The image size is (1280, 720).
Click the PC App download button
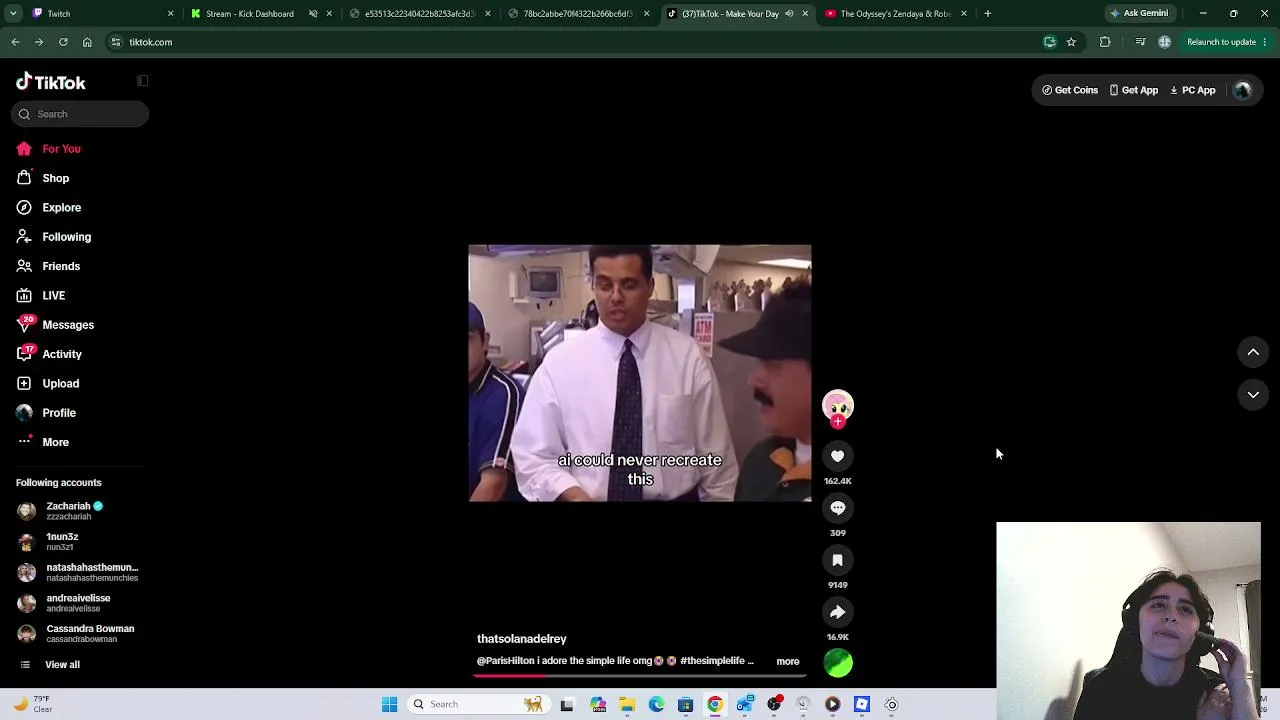click(x=1193, y=90)
